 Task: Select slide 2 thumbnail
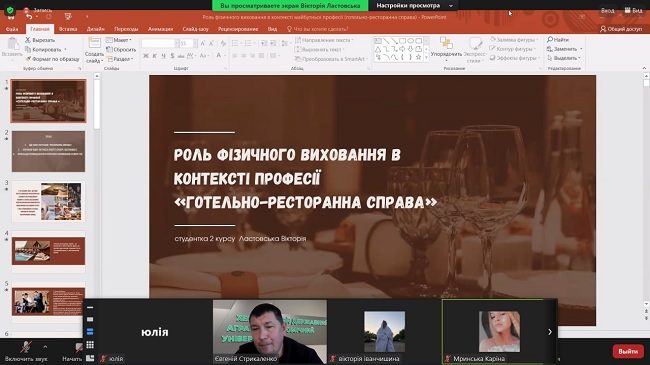pyautogui.click(x=49, y=151)
